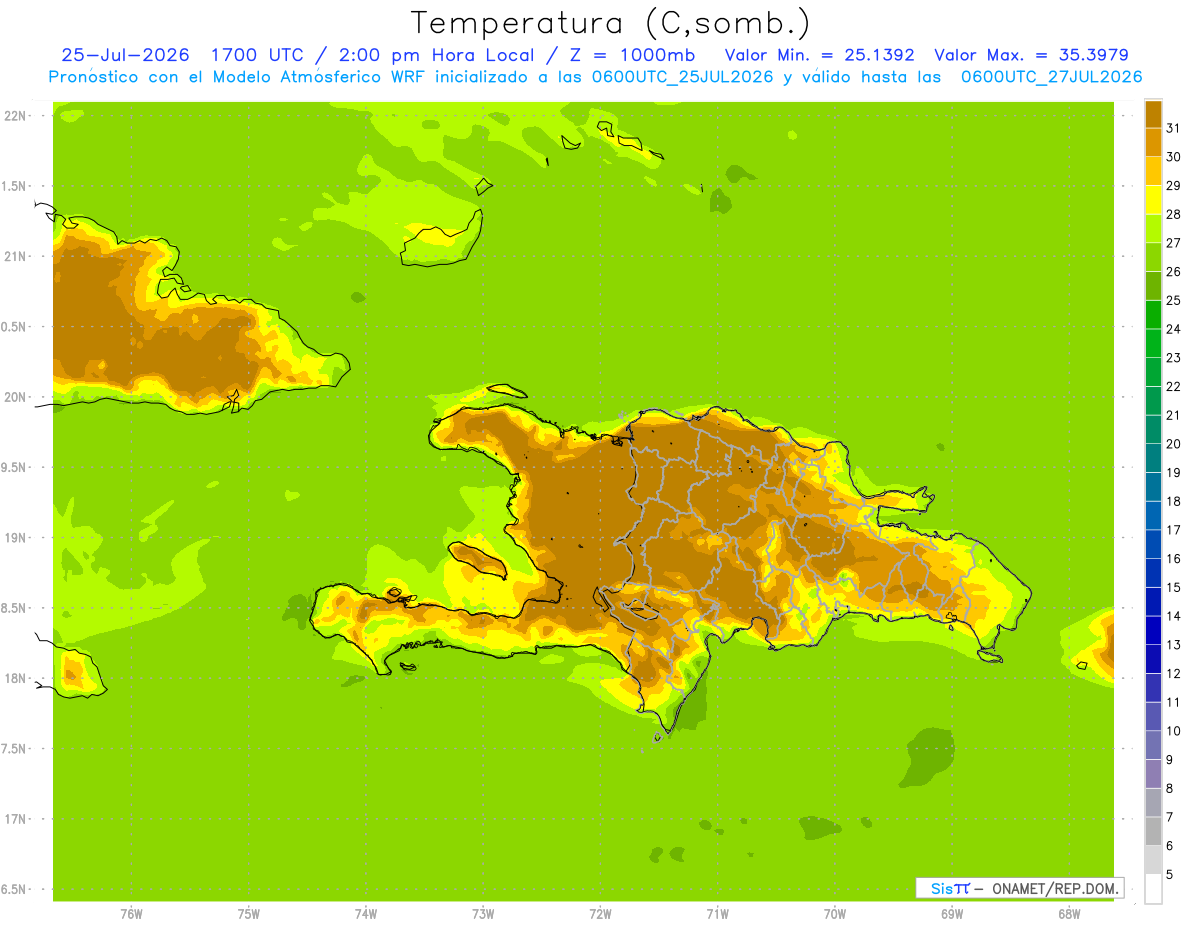
Task: Select the forecast date "25-Jul-2026"
Action: click(x=126, y=55)
